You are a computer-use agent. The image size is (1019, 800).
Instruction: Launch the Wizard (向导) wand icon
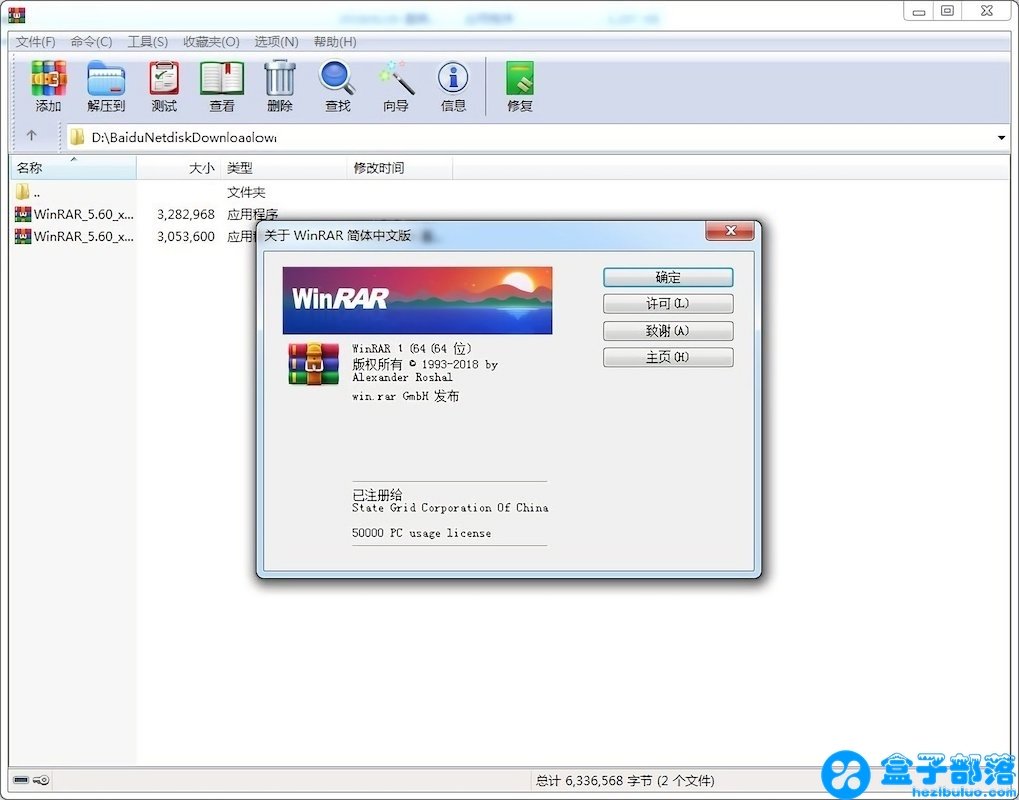coord(396,85)
